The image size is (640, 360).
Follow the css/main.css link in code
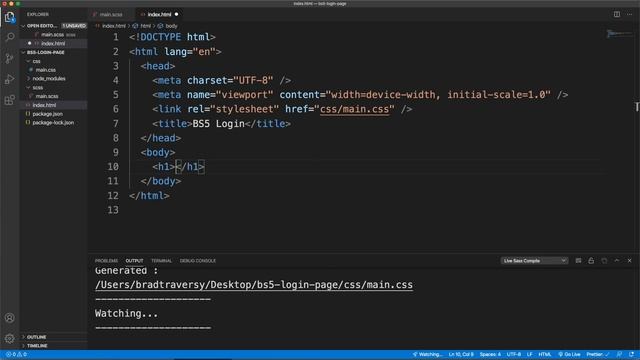354,109
